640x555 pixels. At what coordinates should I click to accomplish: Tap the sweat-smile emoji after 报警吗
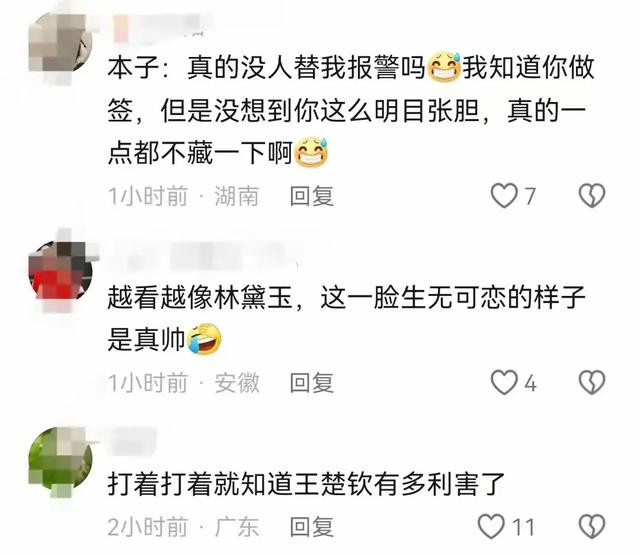(443, 67)
